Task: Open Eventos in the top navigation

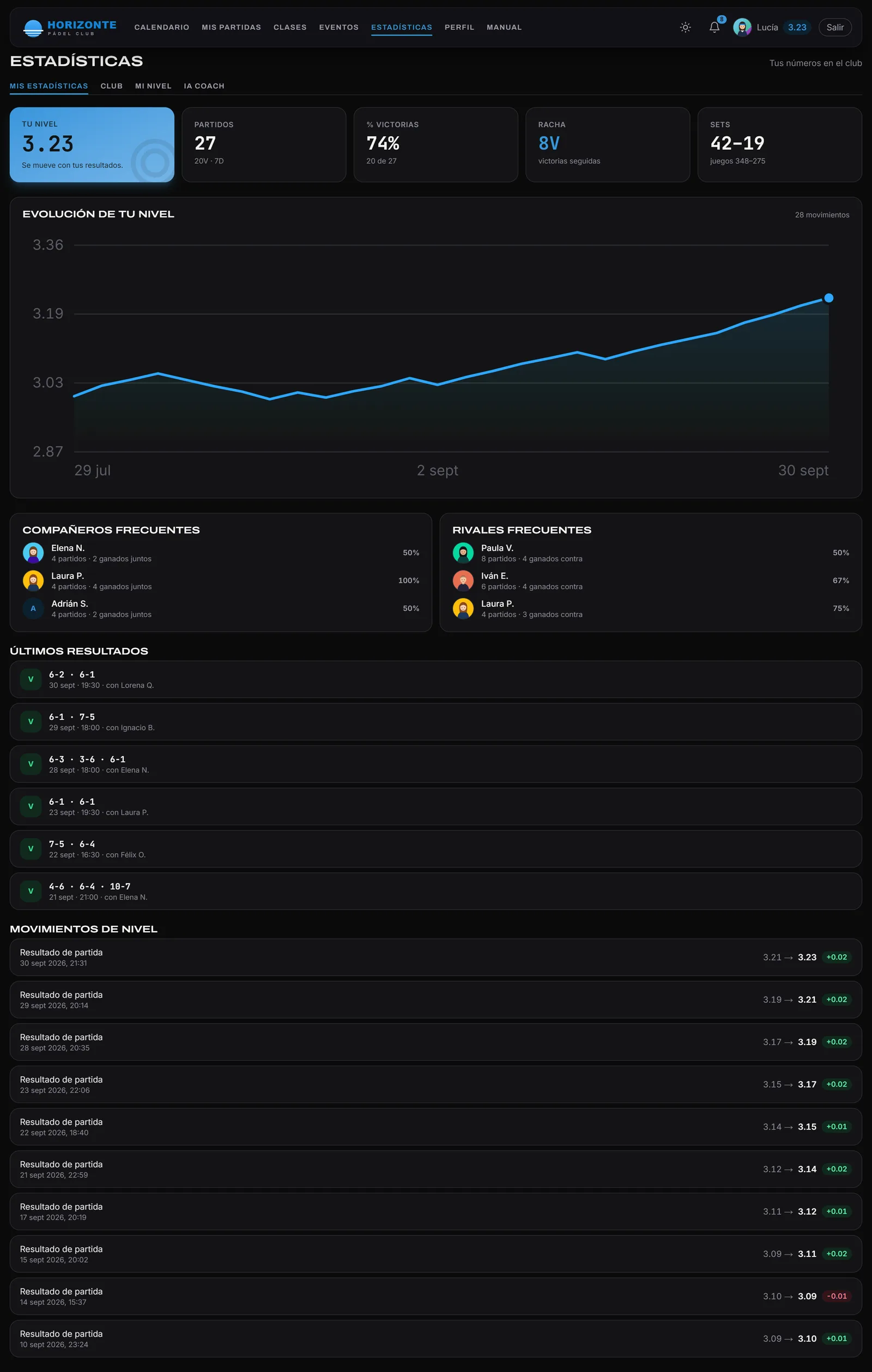Action: [x=338, y=27]
